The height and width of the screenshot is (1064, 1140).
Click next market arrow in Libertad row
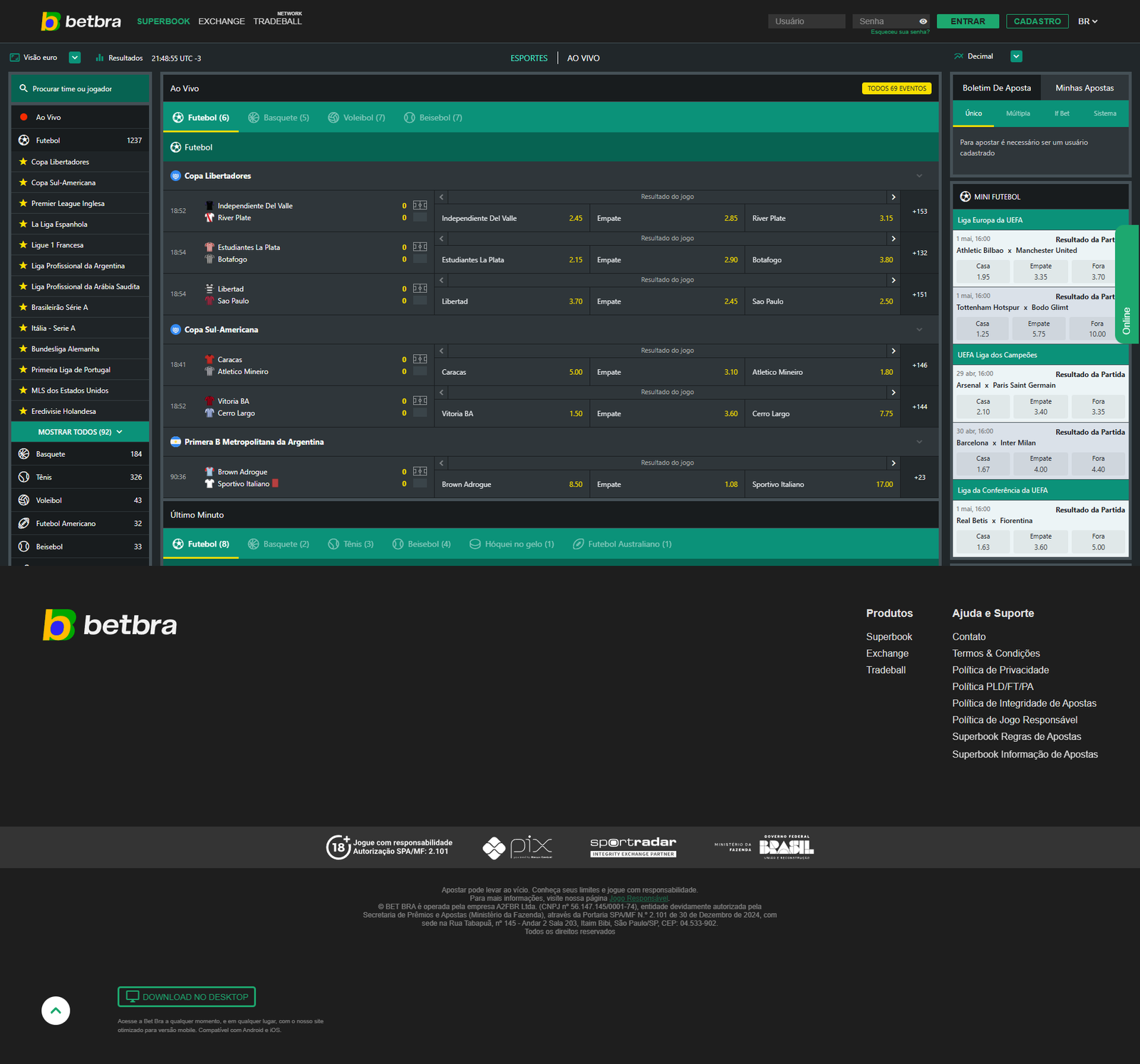(893, 280)
